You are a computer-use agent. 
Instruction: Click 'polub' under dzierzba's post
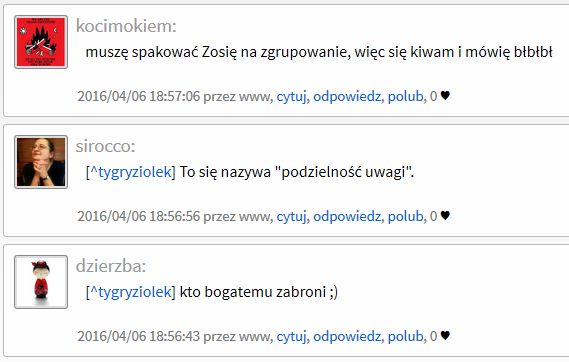pos(406,337)
